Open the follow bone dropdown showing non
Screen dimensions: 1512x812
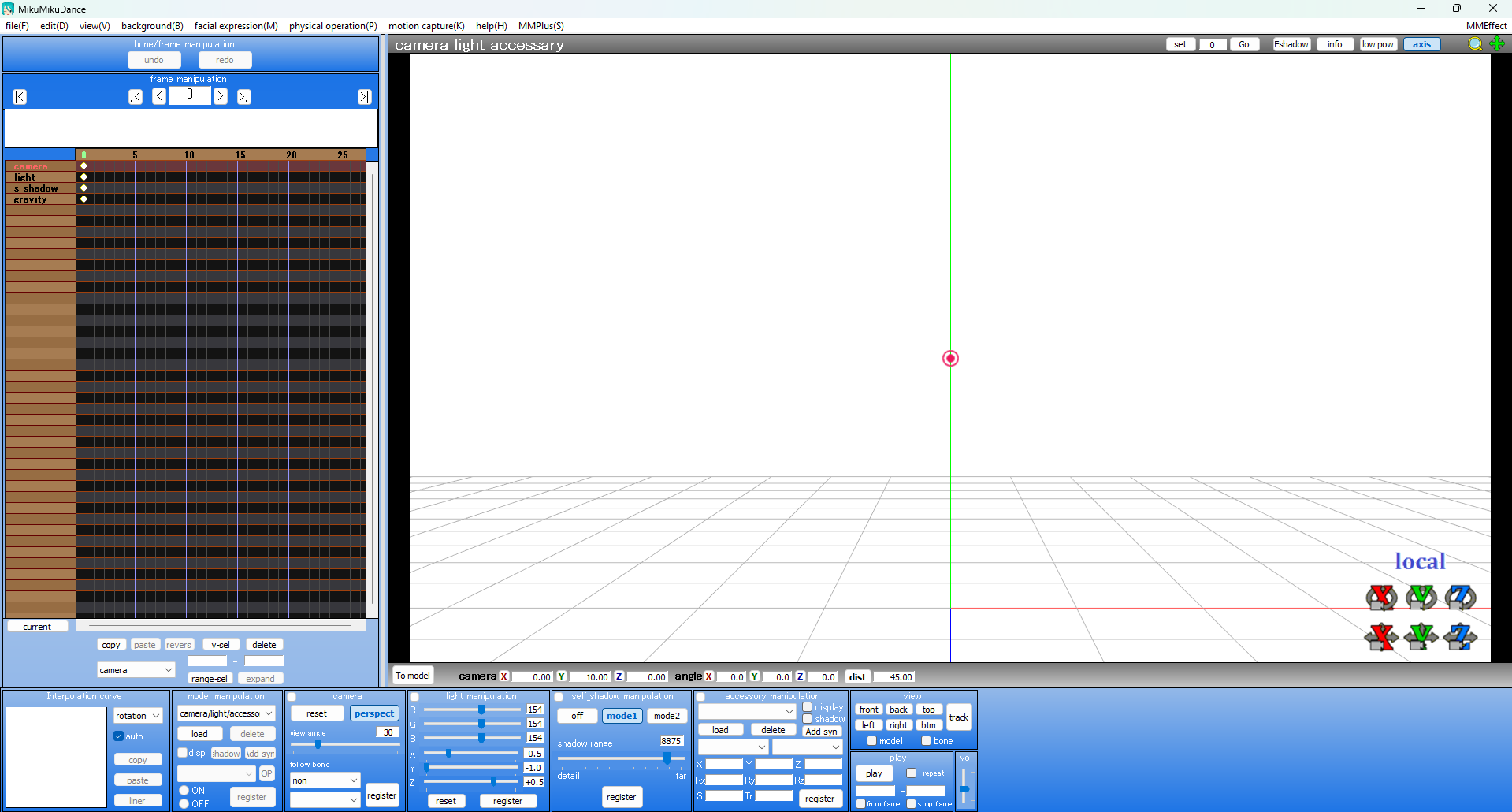pyautogui.click(x=324, y=780)
